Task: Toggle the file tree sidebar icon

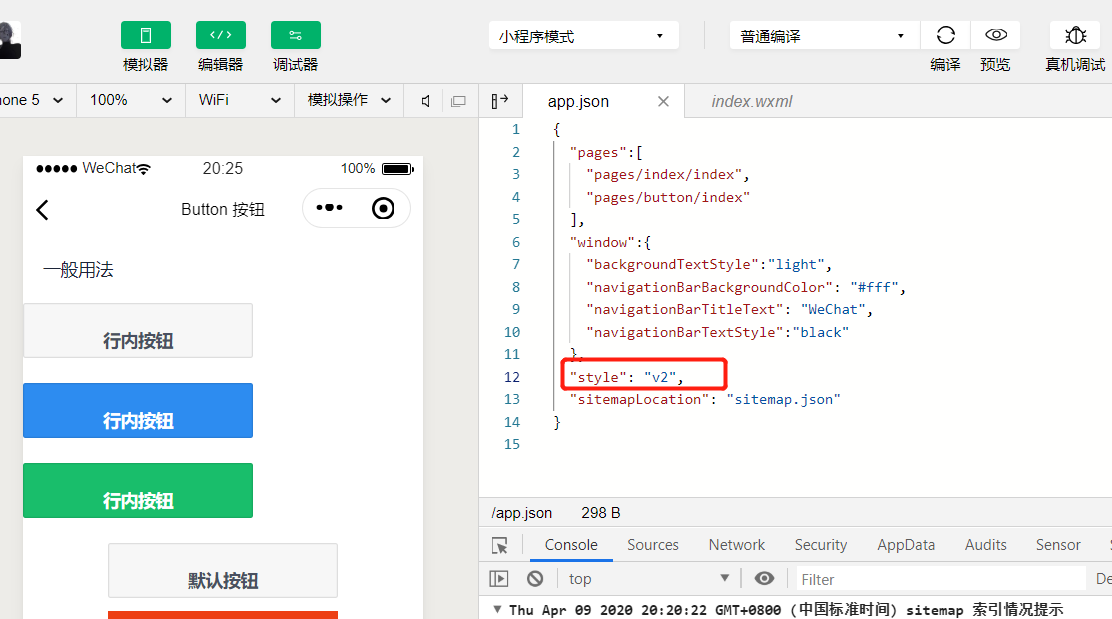Action: point(500,101)
